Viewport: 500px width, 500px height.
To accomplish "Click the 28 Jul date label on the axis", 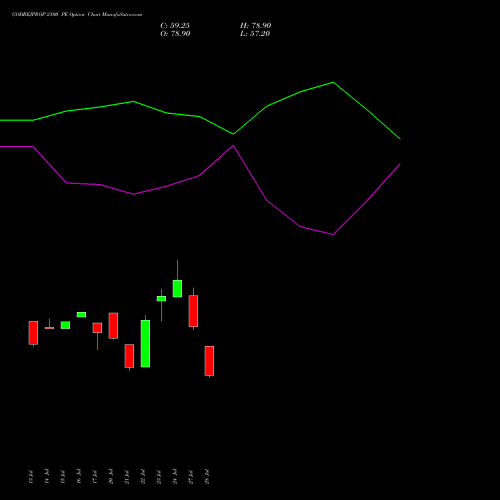I will coord(207,477).
